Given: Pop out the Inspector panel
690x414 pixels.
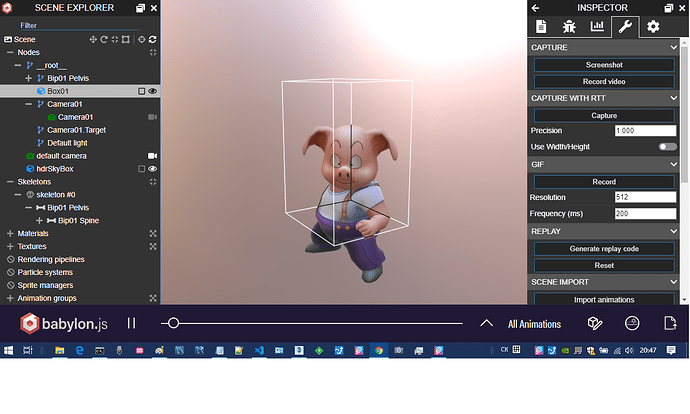Looking at the screenshot, I should click(x=669, y=8).
